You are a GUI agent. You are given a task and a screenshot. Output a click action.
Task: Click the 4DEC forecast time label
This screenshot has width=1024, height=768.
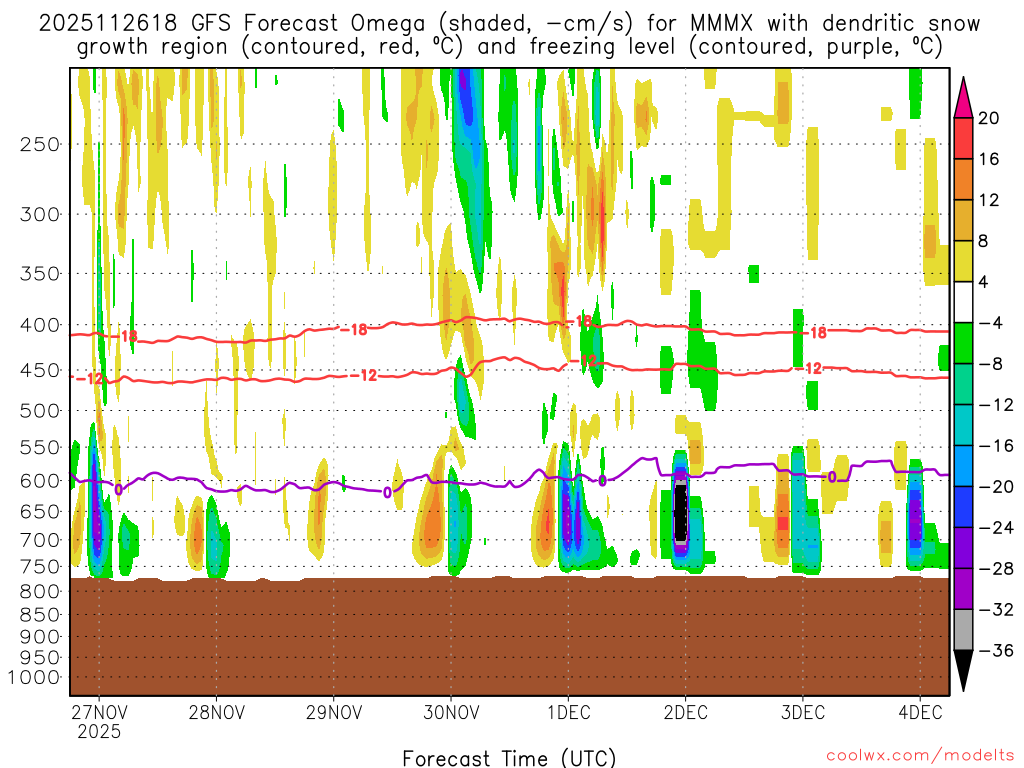pos(920,712)
